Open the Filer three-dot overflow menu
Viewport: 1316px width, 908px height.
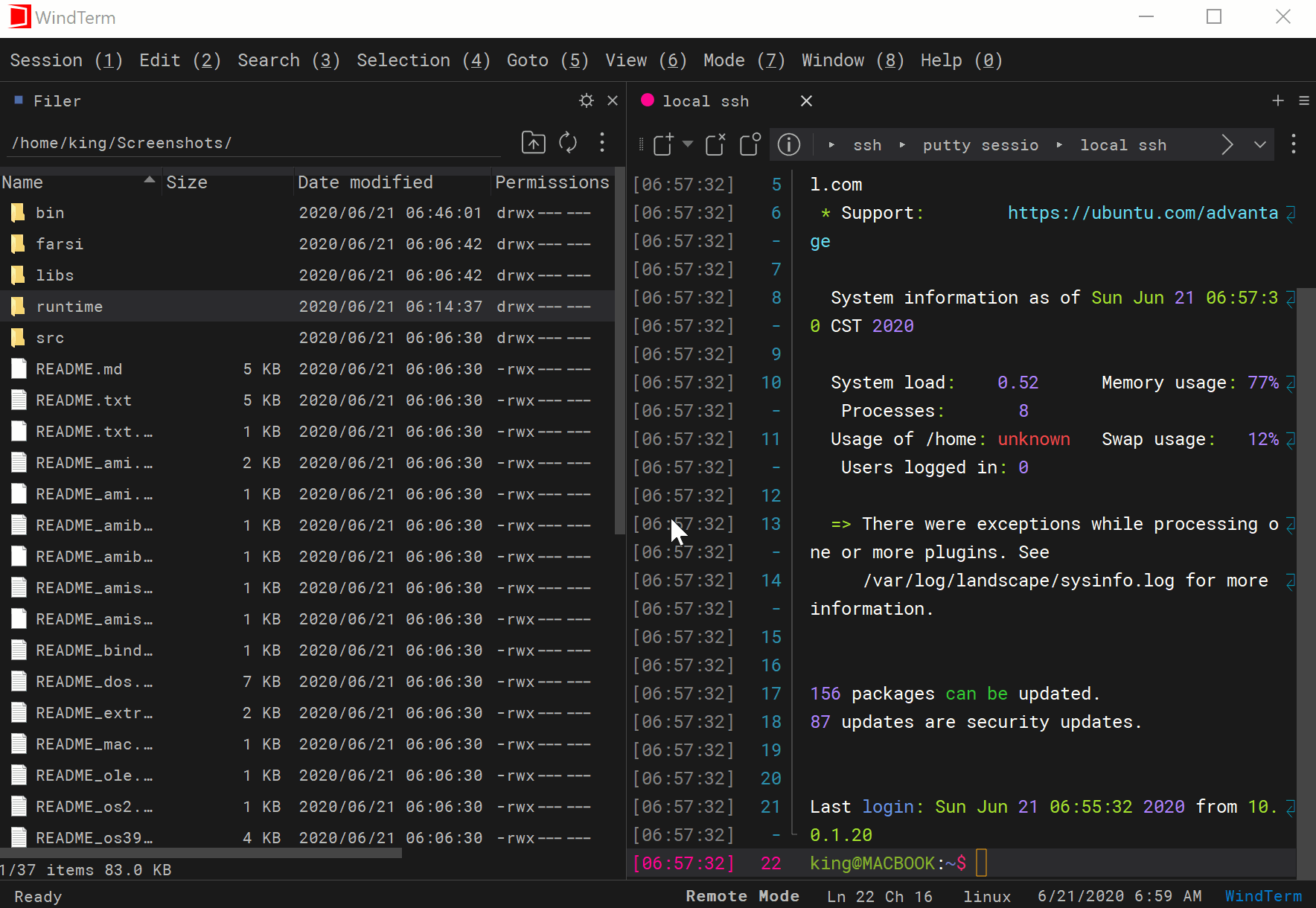click(602, 143)
